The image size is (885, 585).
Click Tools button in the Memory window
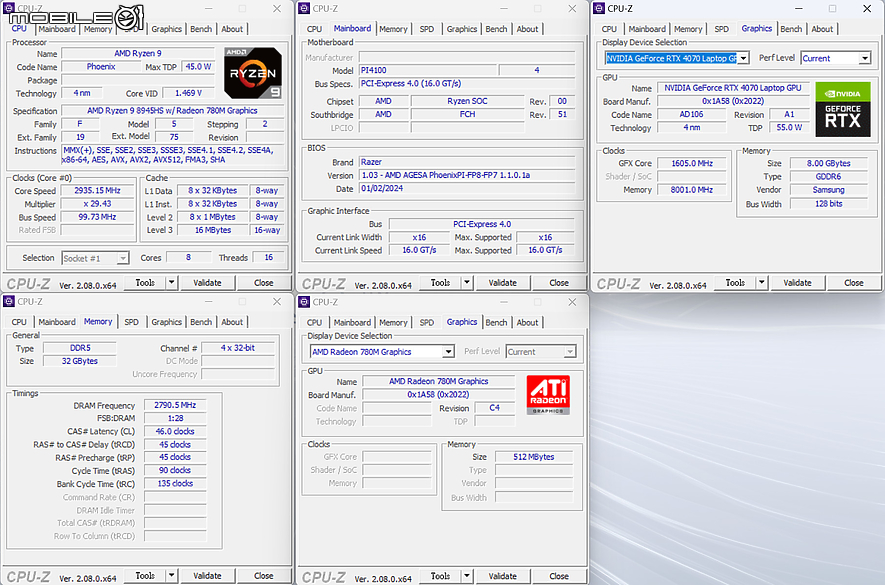tap(144, 575)
